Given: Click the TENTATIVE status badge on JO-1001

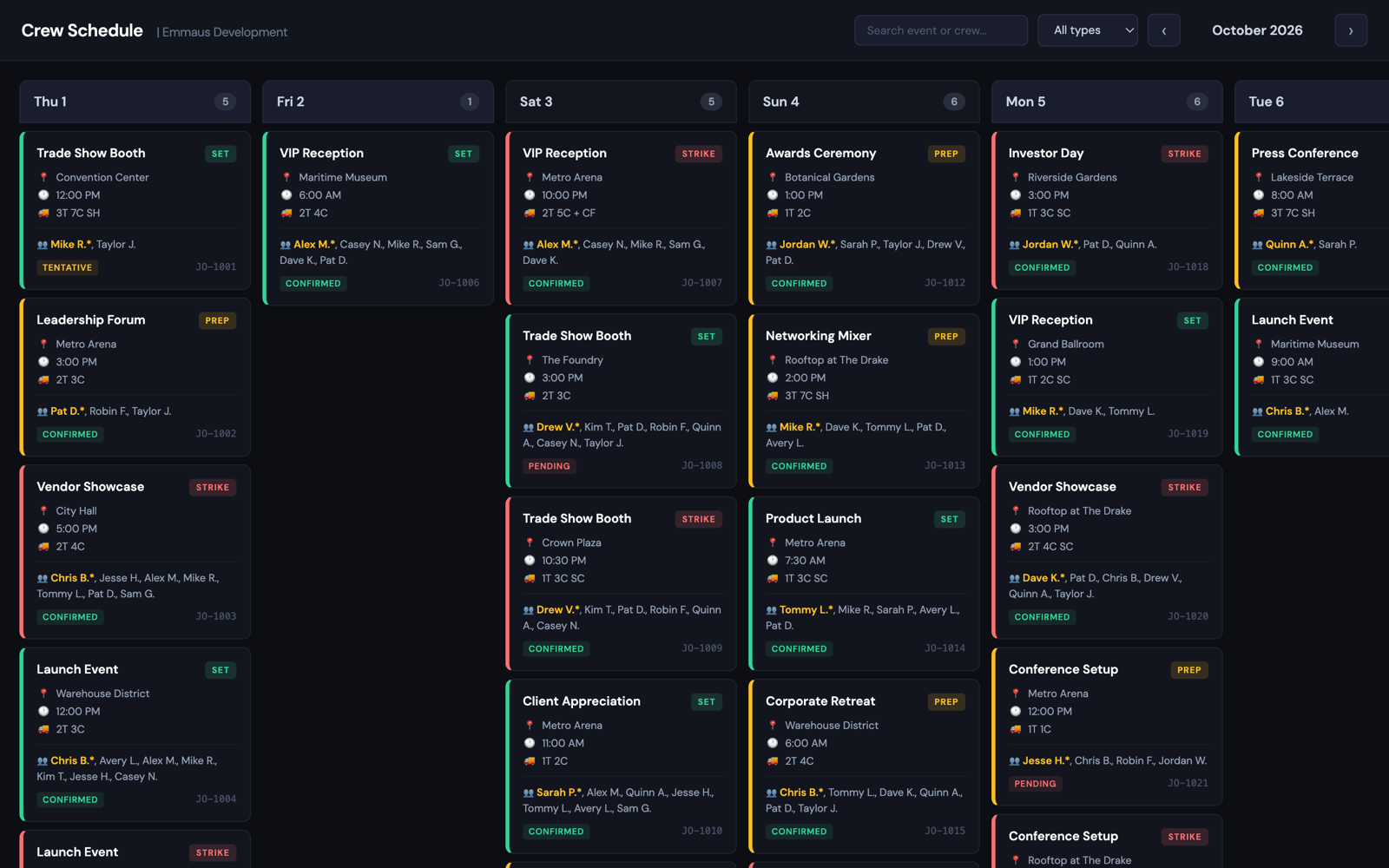Looking at the screenshot, I should coord(68,267).
